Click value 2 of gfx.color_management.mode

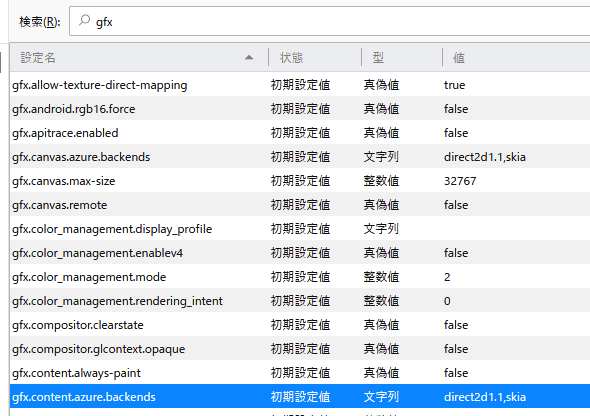[x=447, y=277]
